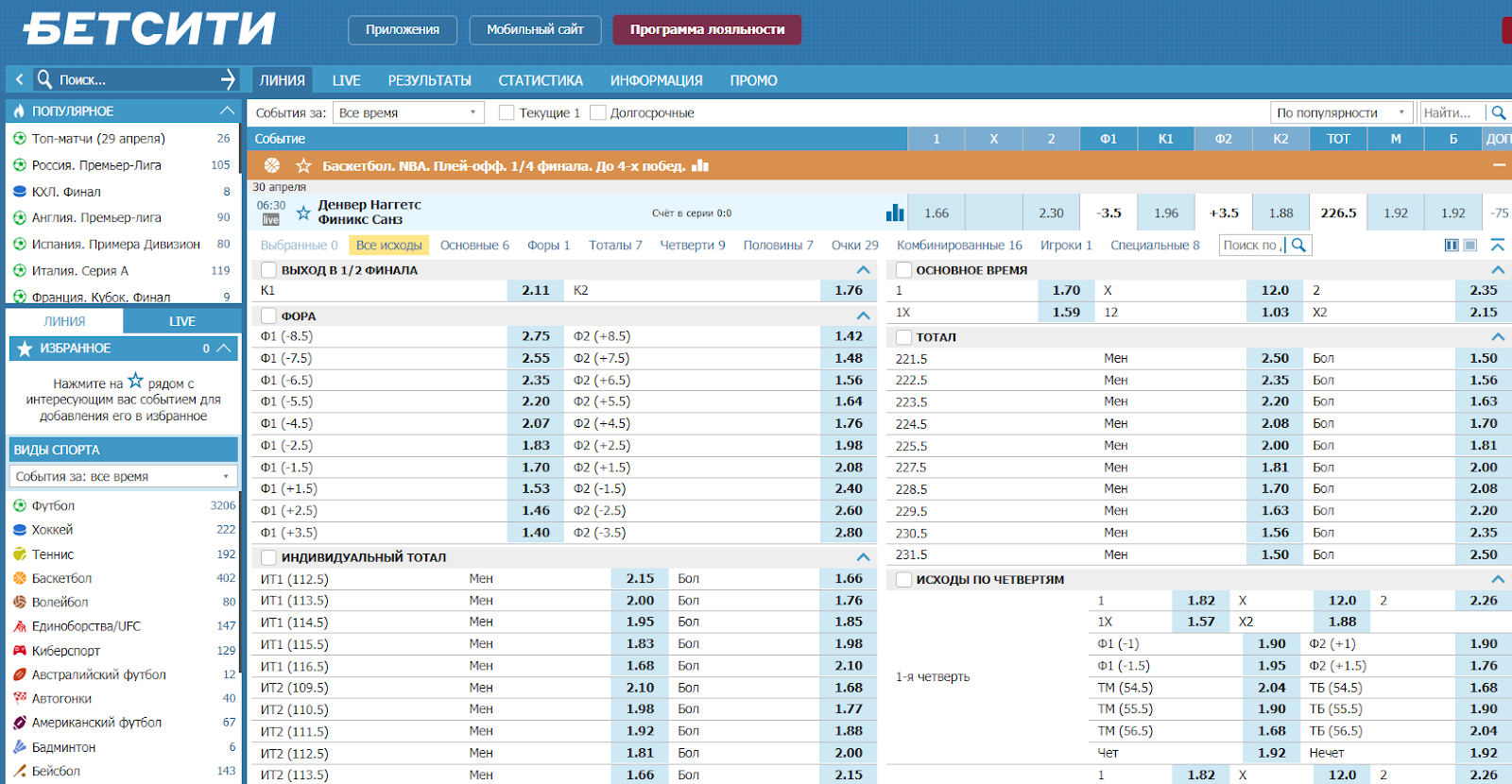Check the ТОТАЛ market checkbox
The width and height of the screenshot is (1512, 784).
pyautogui.click(x=903, y=337)
